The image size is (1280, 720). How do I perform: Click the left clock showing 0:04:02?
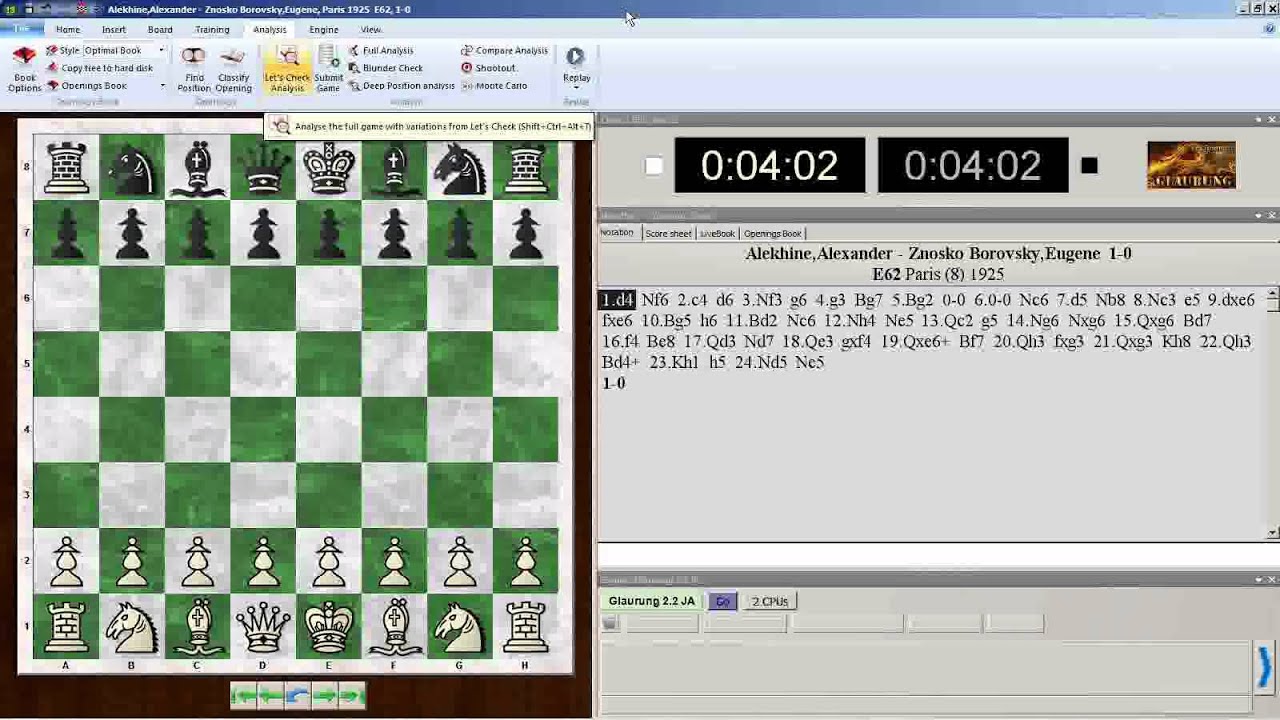pos(769,165)
